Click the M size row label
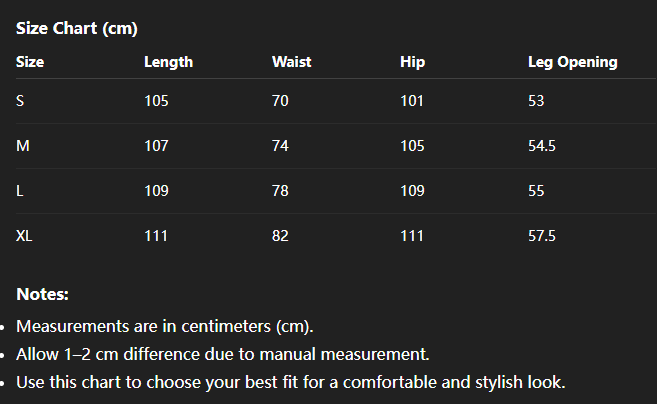 click(23, 146)
